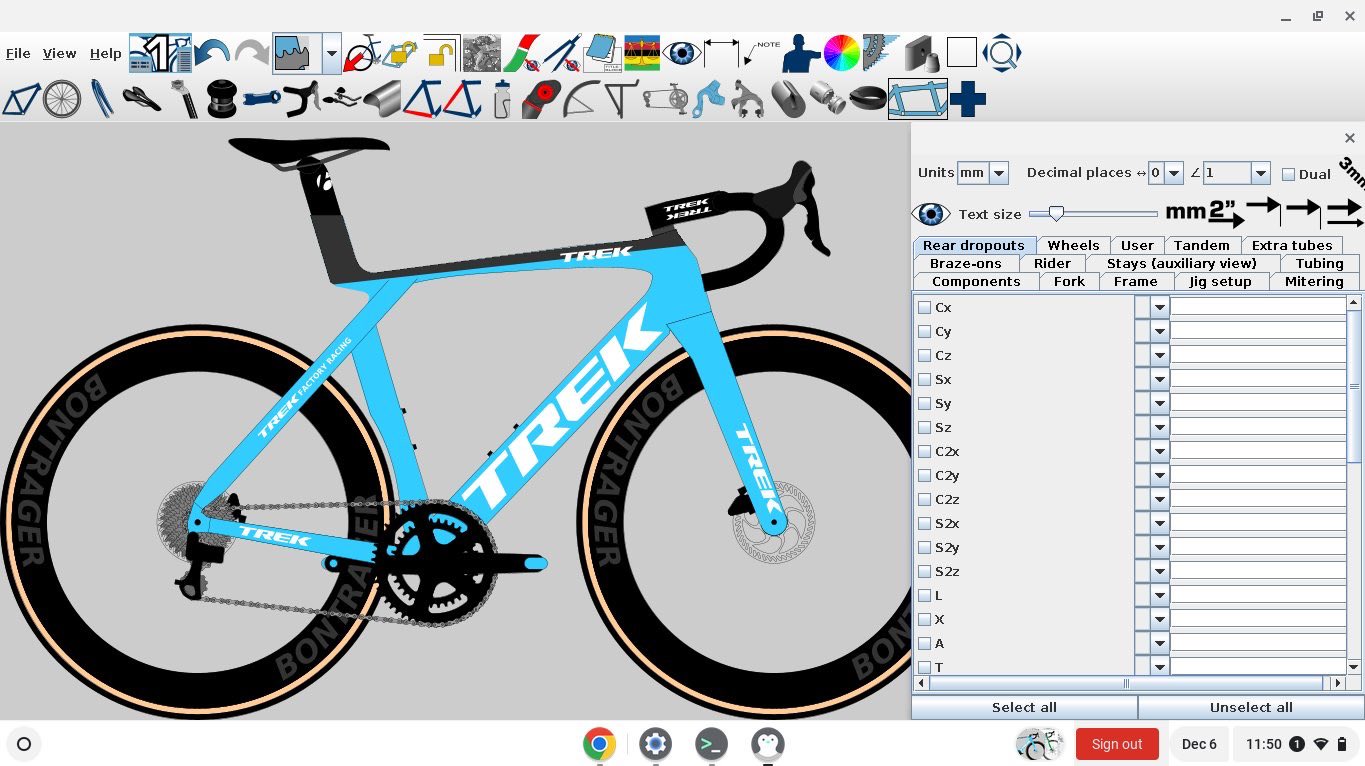Open the spoked wheel icon

62,100
